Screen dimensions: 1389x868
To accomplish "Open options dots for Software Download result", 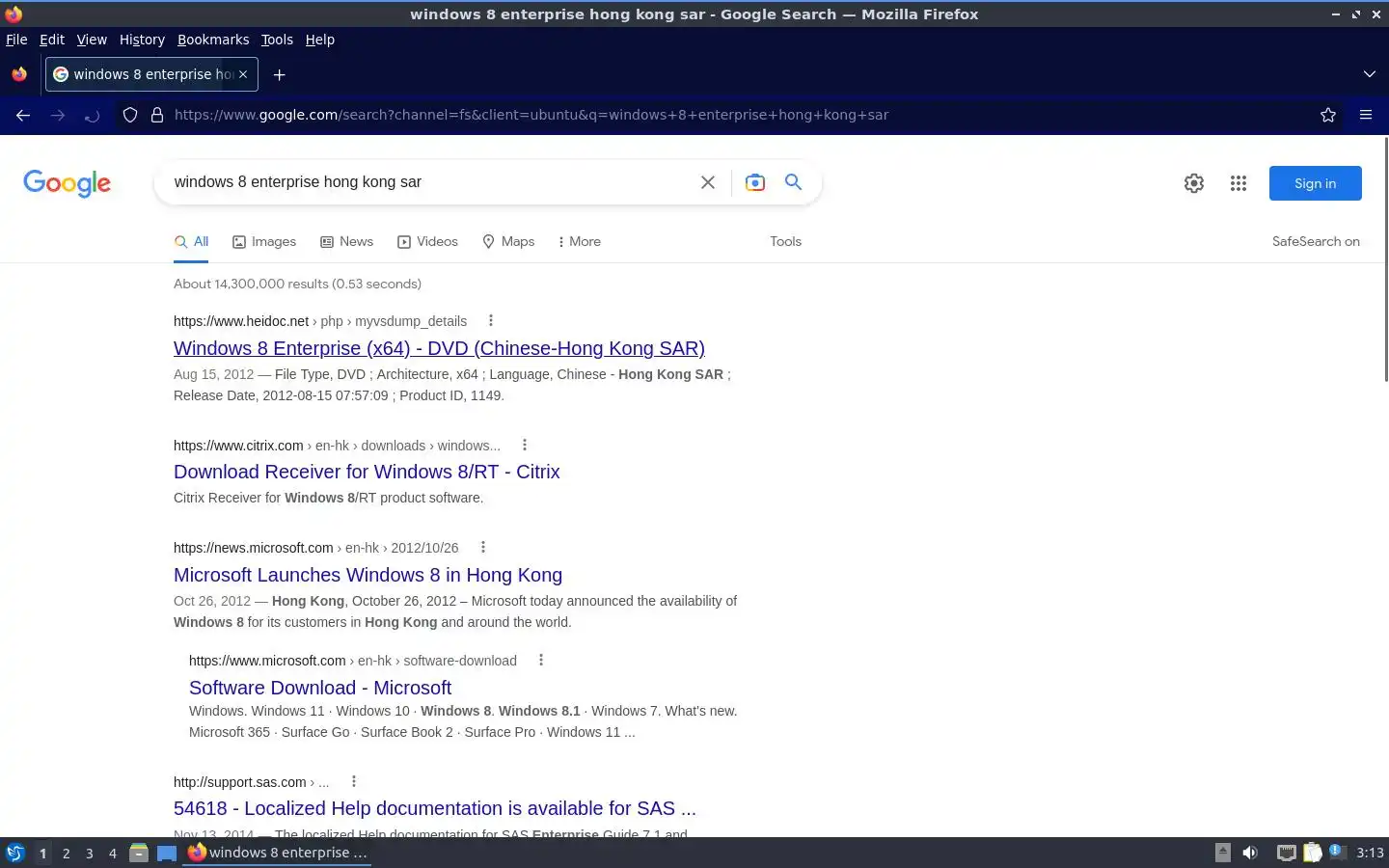I will [x=541, y=660].
